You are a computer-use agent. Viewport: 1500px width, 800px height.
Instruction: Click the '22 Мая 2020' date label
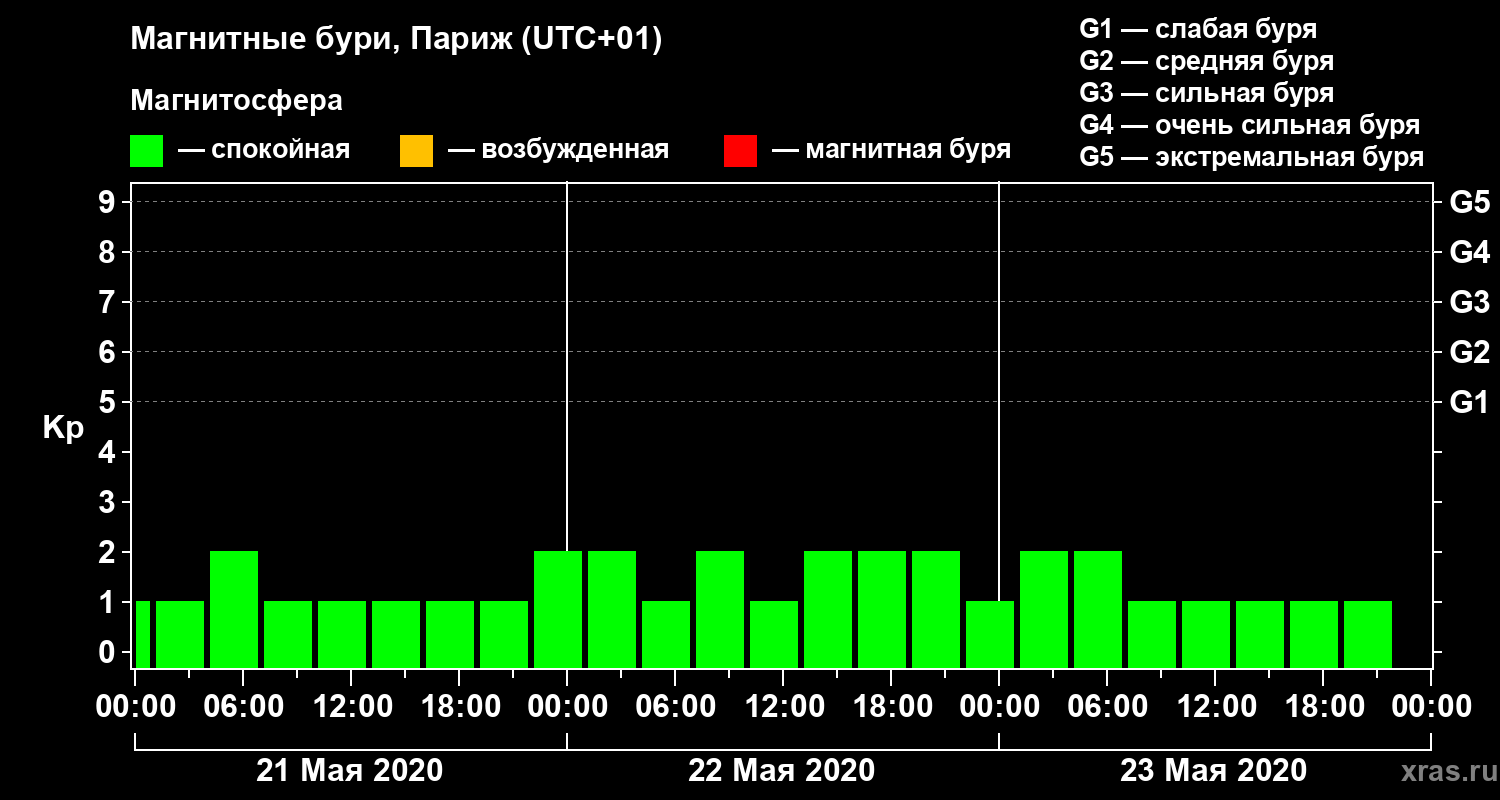click(781, 771)
